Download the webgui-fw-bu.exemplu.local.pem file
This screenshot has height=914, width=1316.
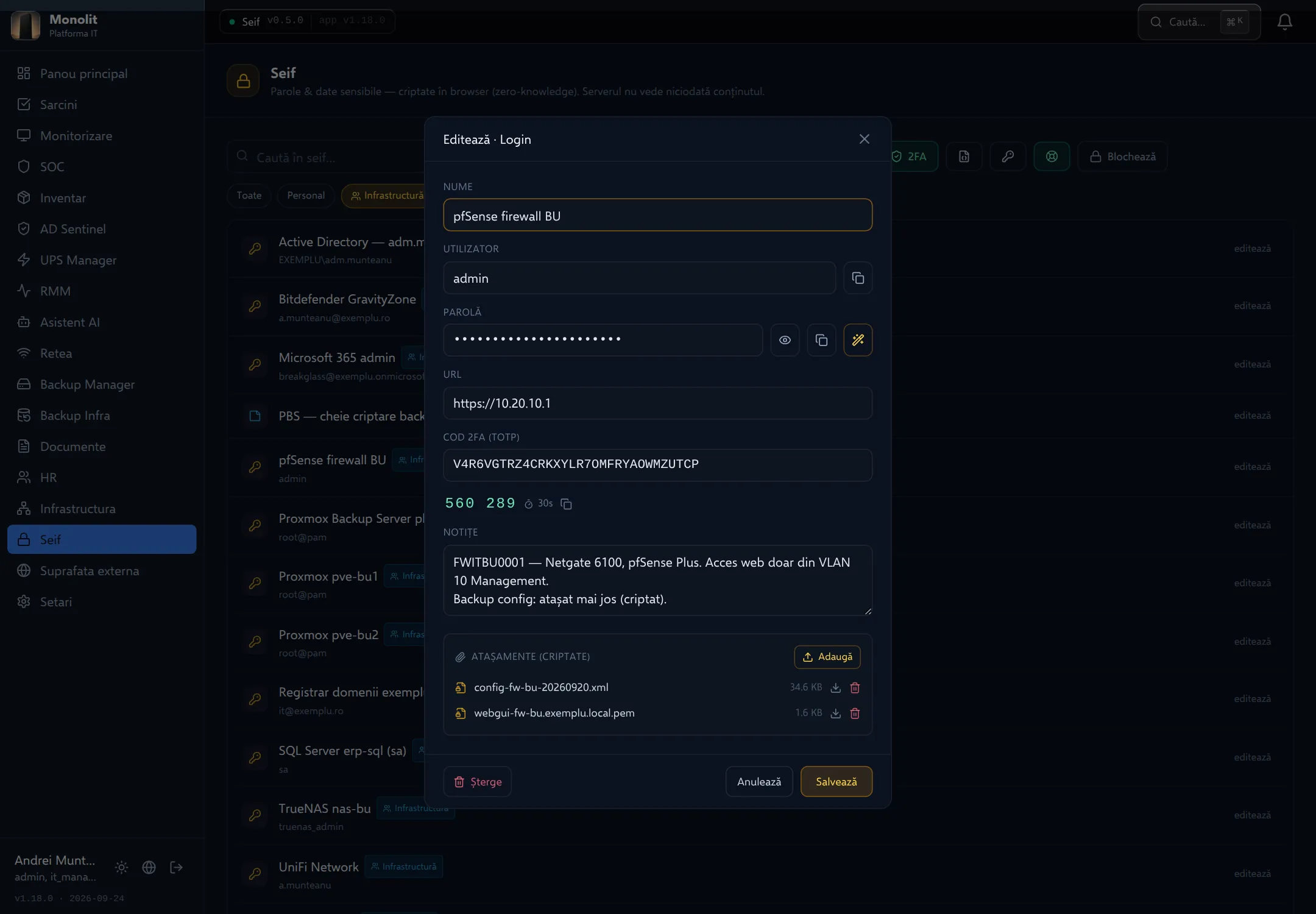tap(836, 713)
